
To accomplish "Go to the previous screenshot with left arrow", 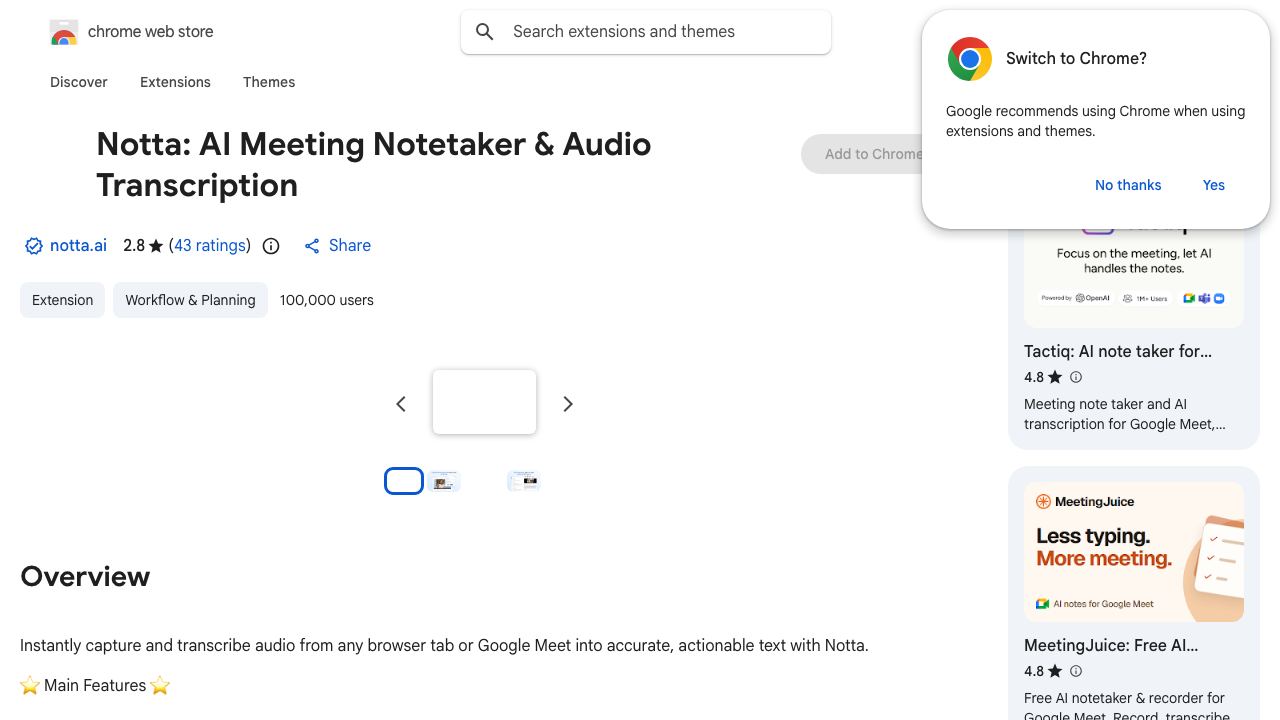I will [401, 404].
